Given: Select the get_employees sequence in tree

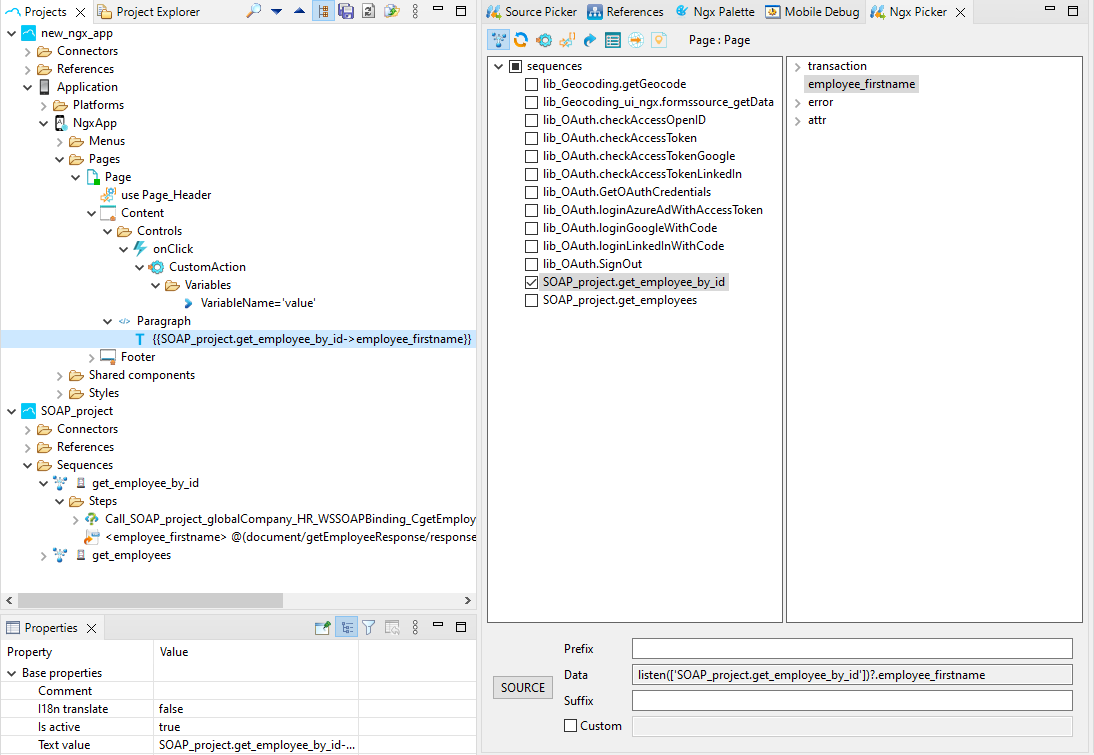Looking at the screenshot, I should pos(131,555).
